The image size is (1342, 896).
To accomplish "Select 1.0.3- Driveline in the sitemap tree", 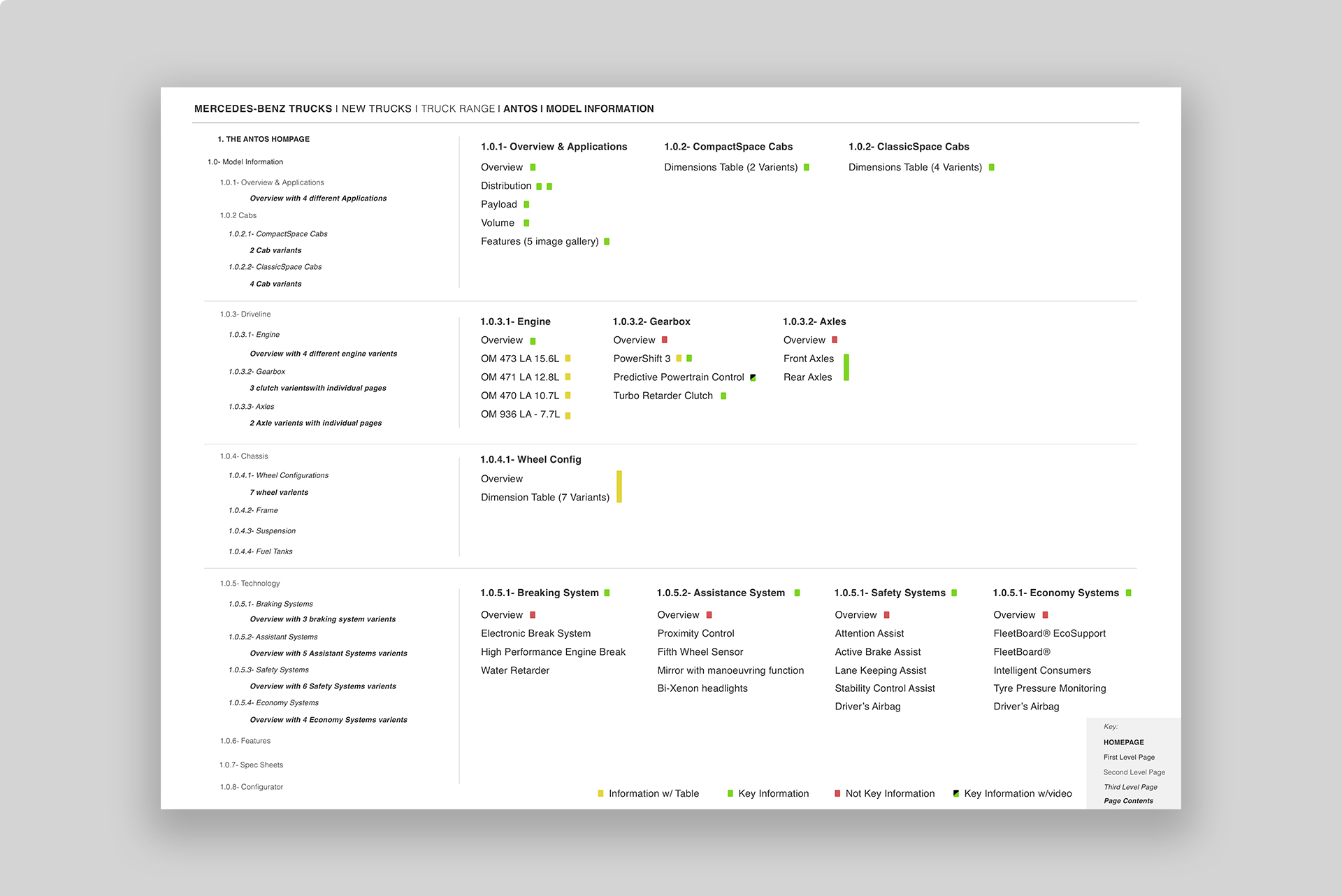I will click(x=245, y=315).
